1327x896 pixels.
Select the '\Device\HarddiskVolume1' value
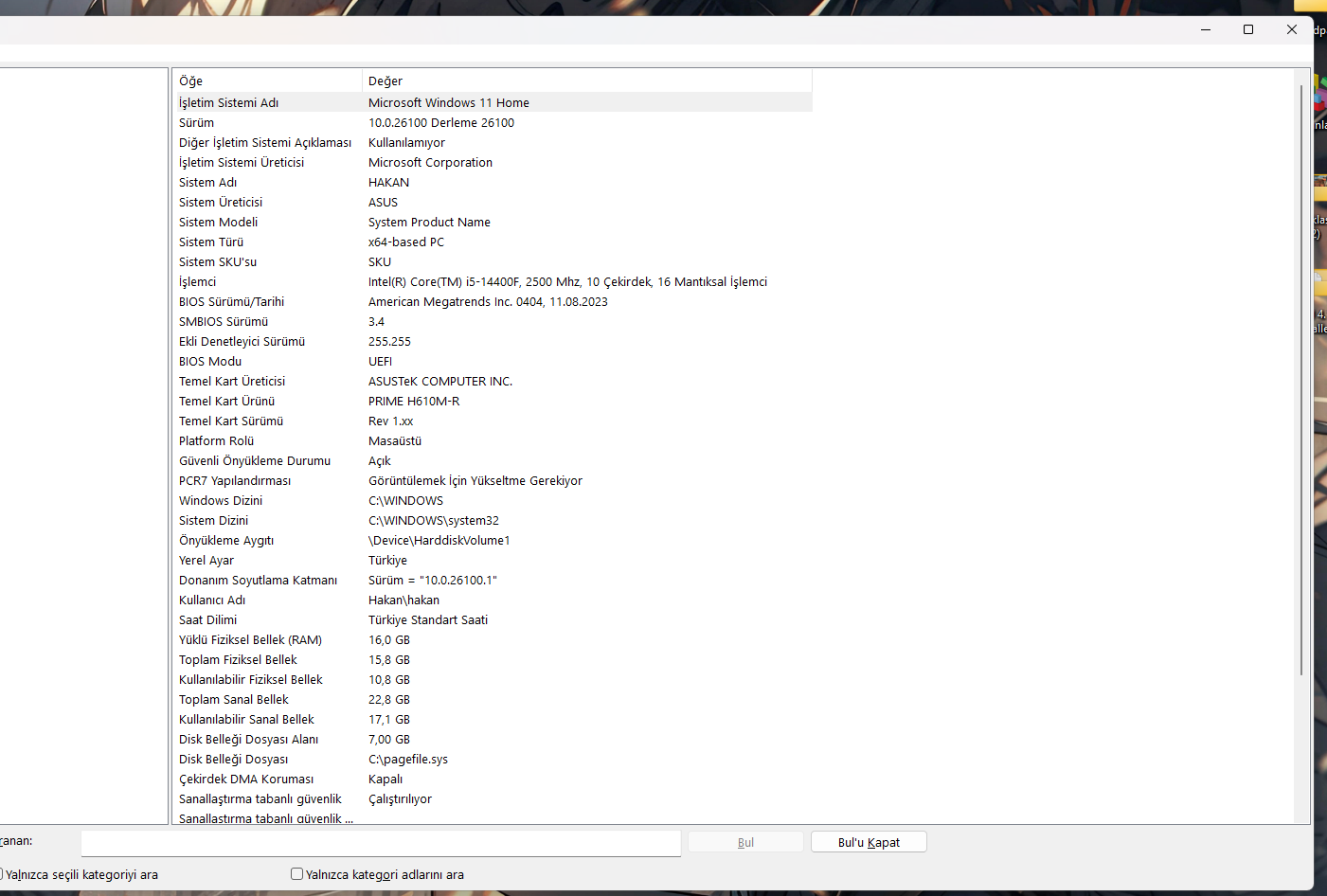click(439, 541)
